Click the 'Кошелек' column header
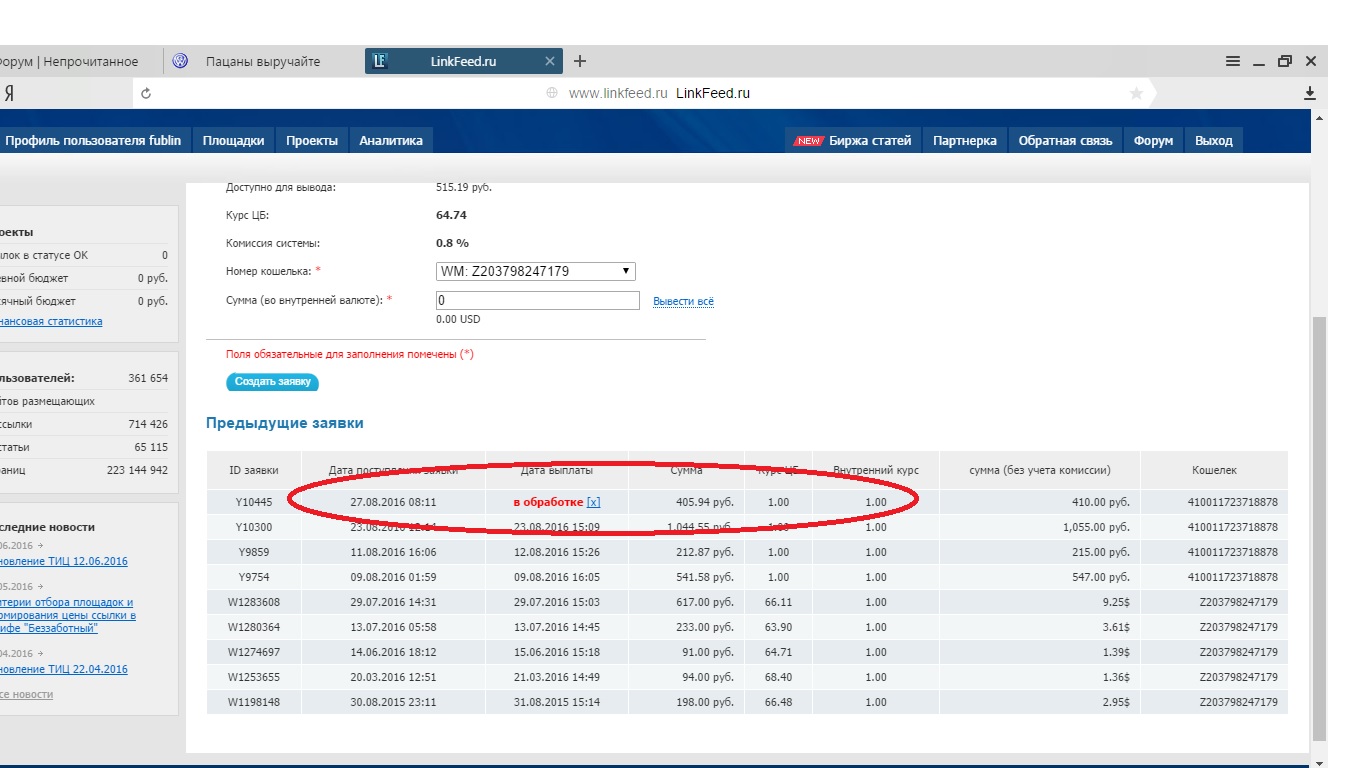 (1214, 470)
